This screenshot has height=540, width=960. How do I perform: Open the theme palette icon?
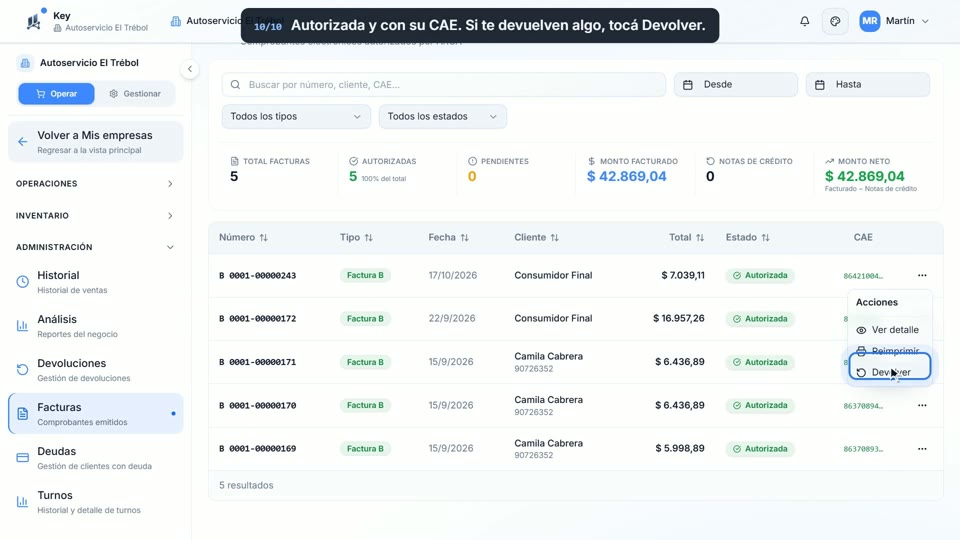coord(835,21)
